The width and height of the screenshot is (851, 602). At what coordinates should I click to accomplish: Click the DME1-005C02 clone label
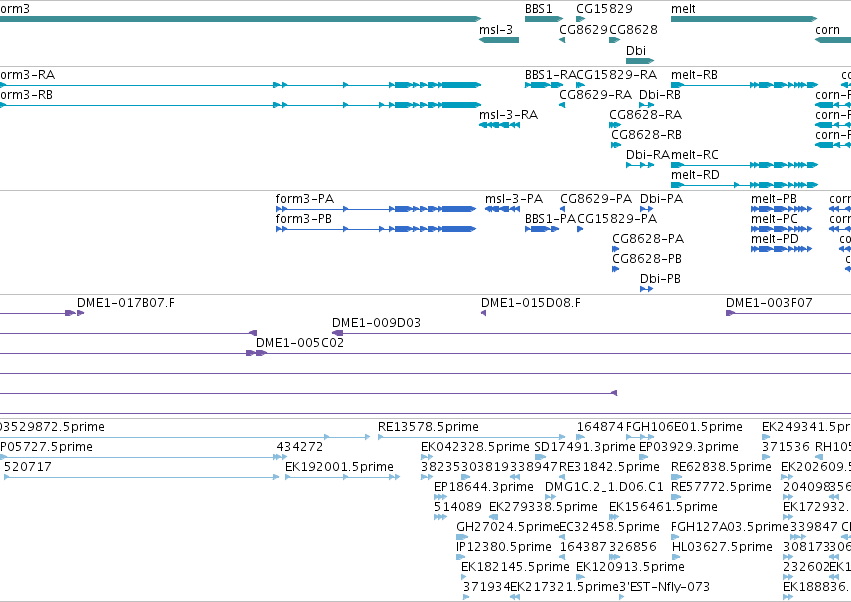click(x=300, y=344)
